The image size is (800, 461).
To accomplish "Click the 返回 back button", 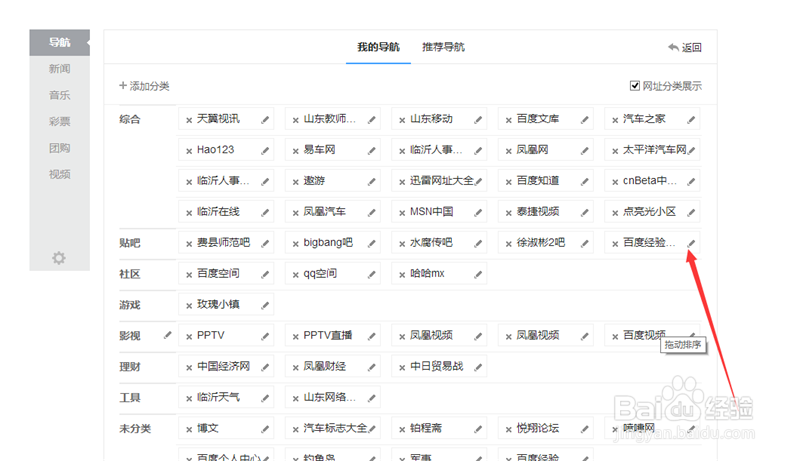I will pos(685,47).
